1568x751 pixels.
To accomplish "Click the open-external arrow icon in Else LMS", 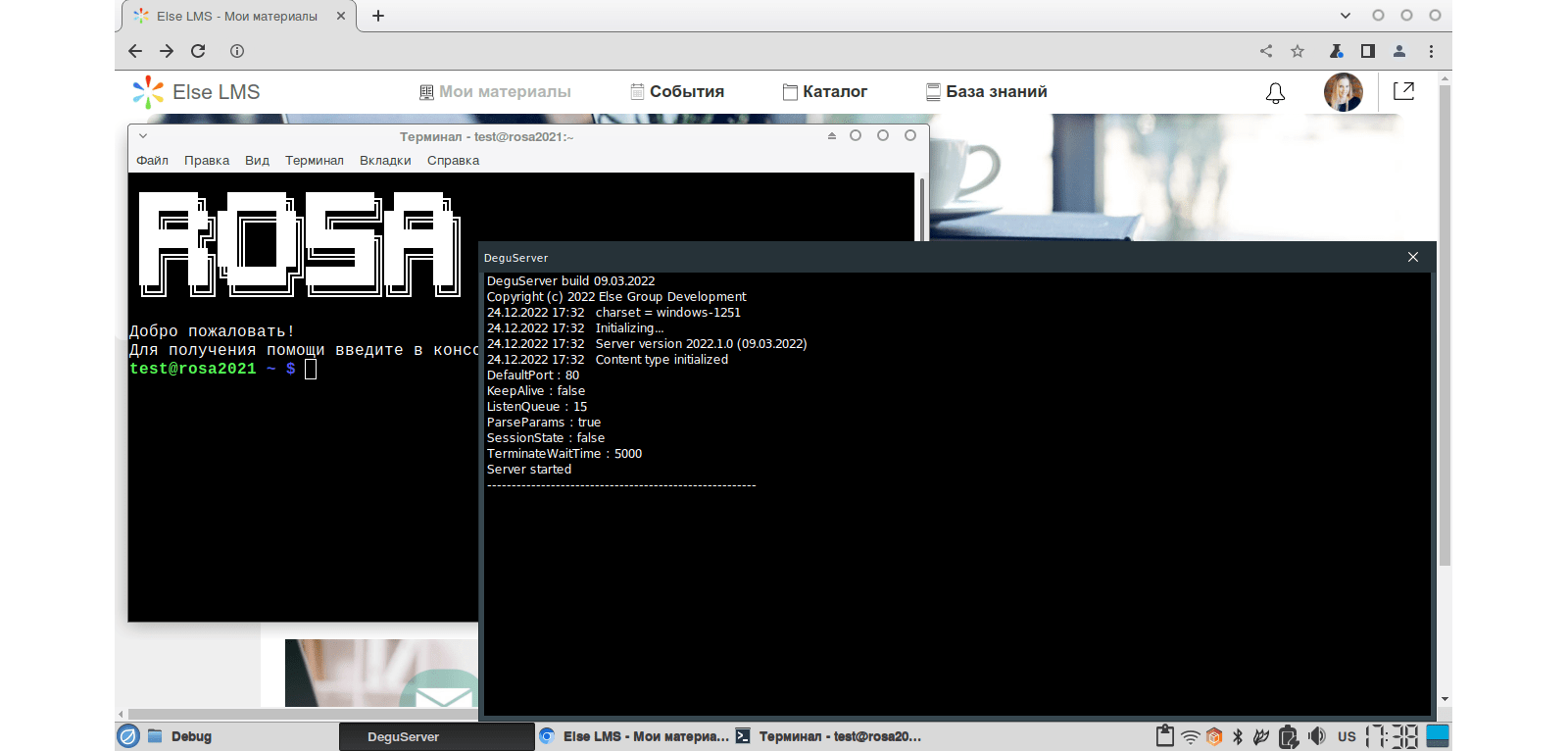I will click(1403, 91).
